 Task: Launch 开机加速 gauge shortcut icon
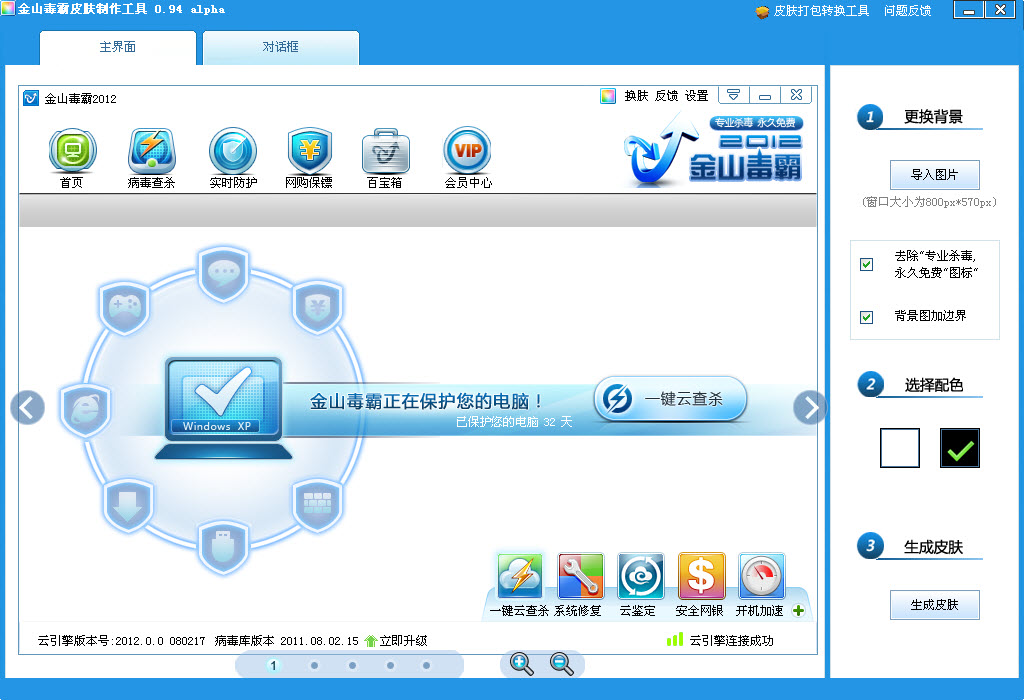761,576
